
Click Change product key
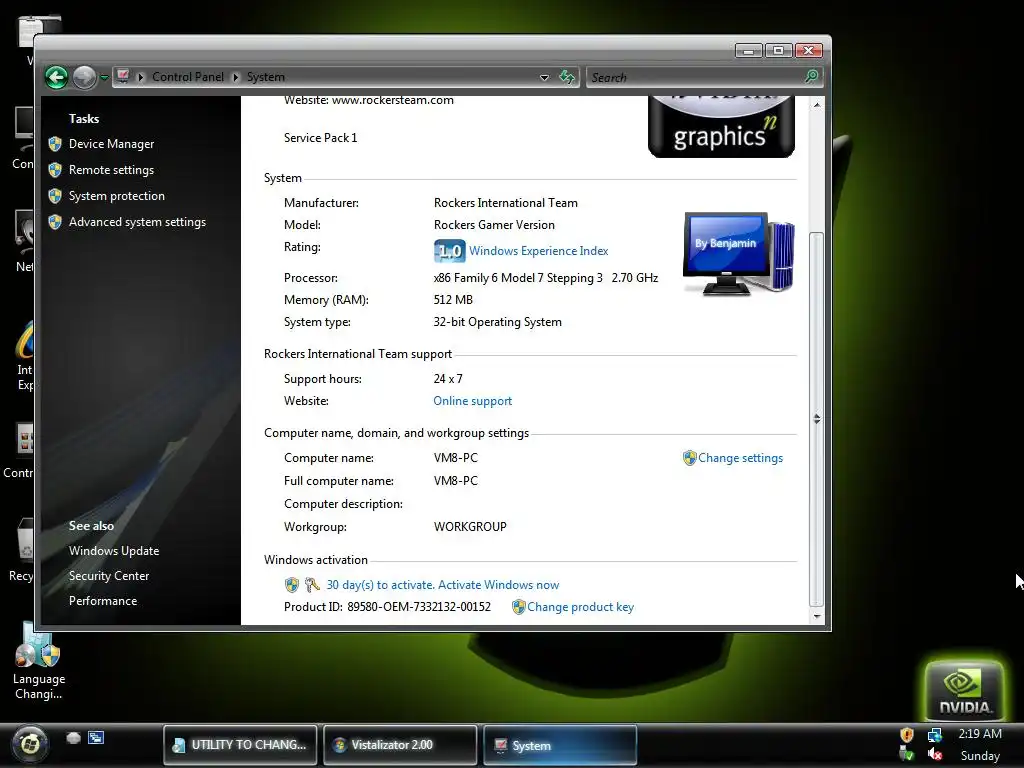pos(581,607)
